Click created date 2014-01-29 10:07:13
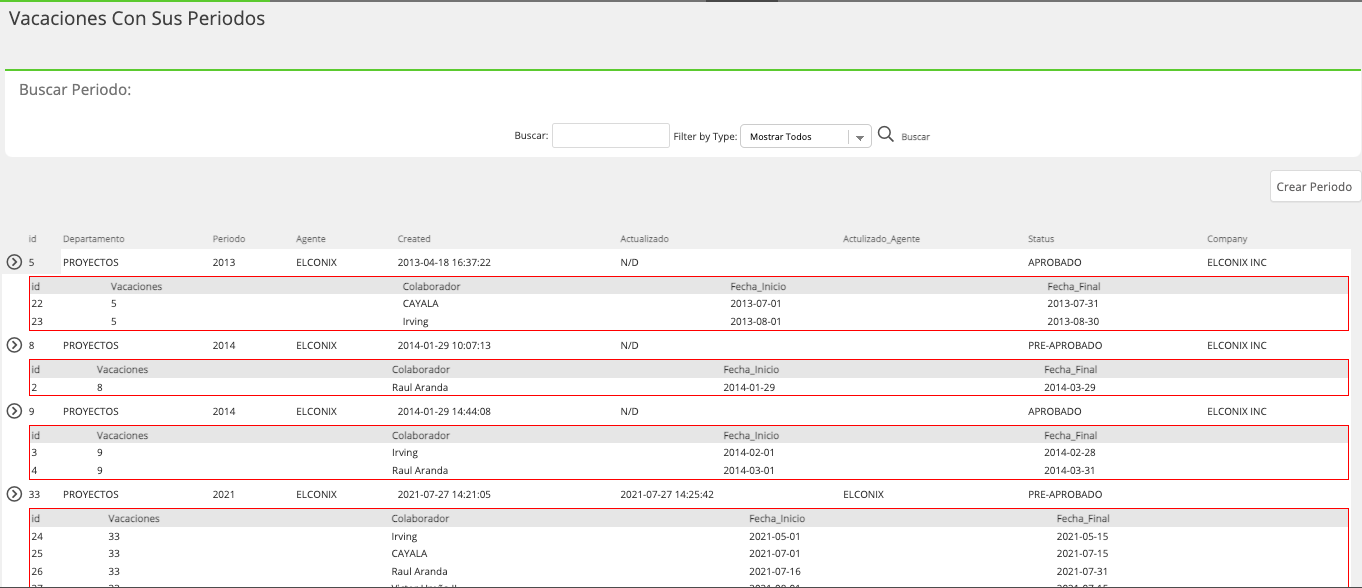The height and width of the screenshot is (588, 1362). pos(444,345)
